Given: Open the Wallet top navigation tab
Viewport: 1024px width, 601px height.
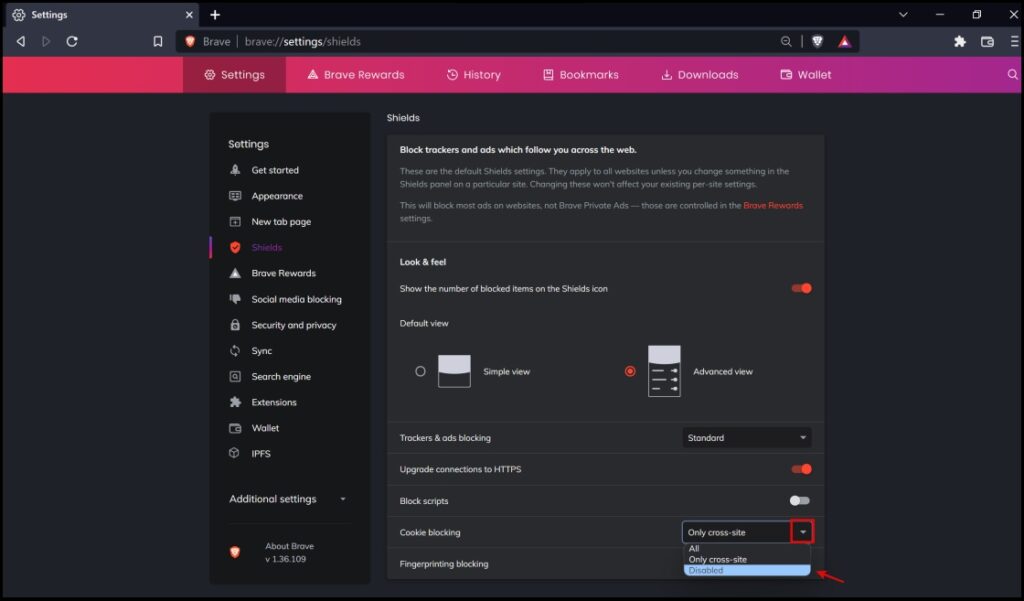Looking at the screenshot, I should tap(805, 74).
